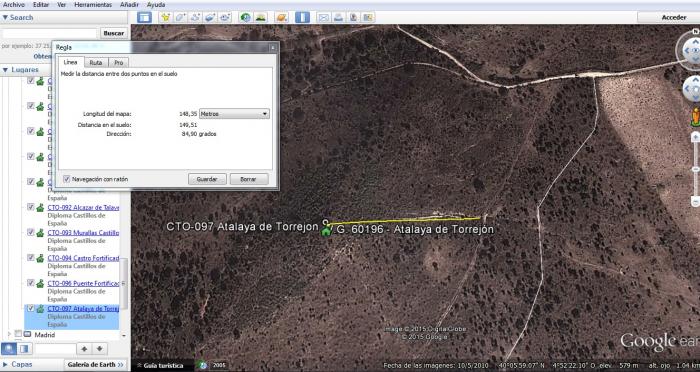
Task: Collapse the Lugares panel
Action: (x=5, y=70)
